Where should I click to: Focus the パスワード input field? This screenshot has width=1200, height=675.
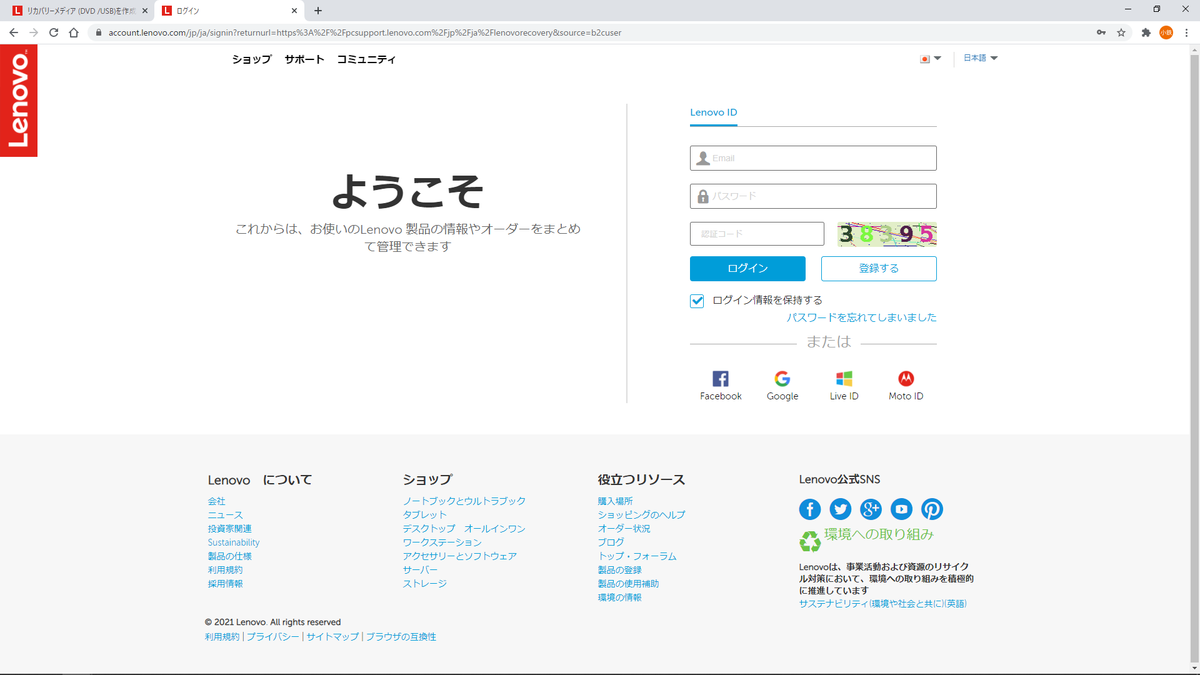click(x=813, y=196)
